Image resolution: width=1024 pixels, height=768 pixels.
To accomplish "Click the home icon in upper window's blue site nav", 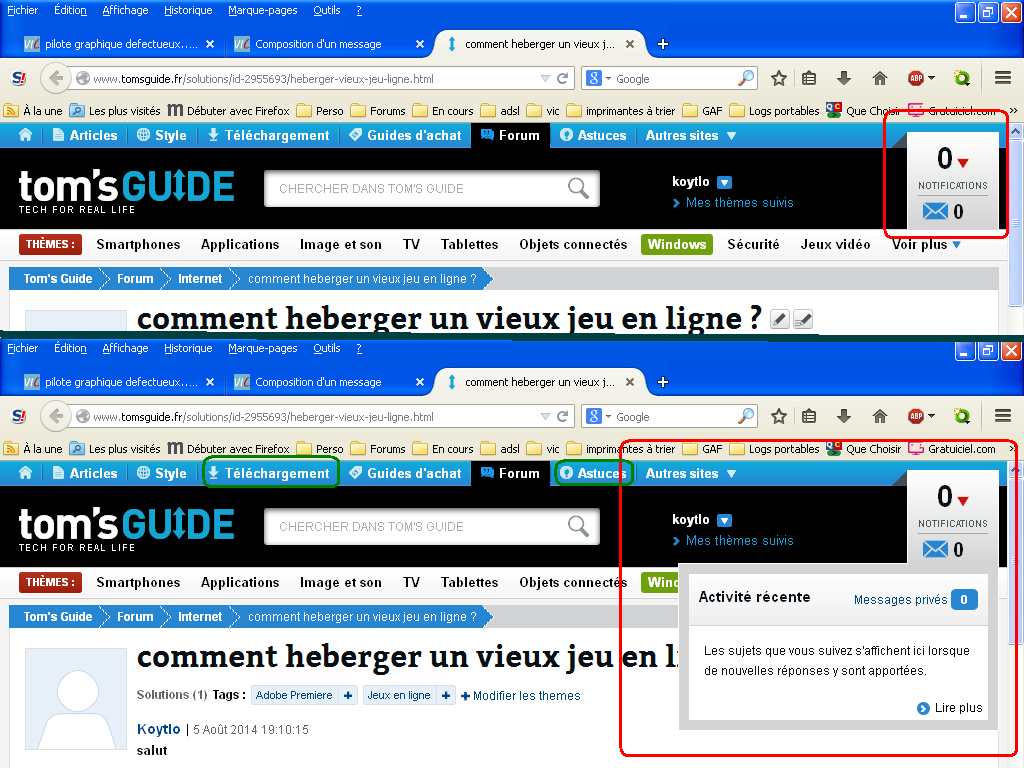I will pyautogui.click(x=25, y=135).
